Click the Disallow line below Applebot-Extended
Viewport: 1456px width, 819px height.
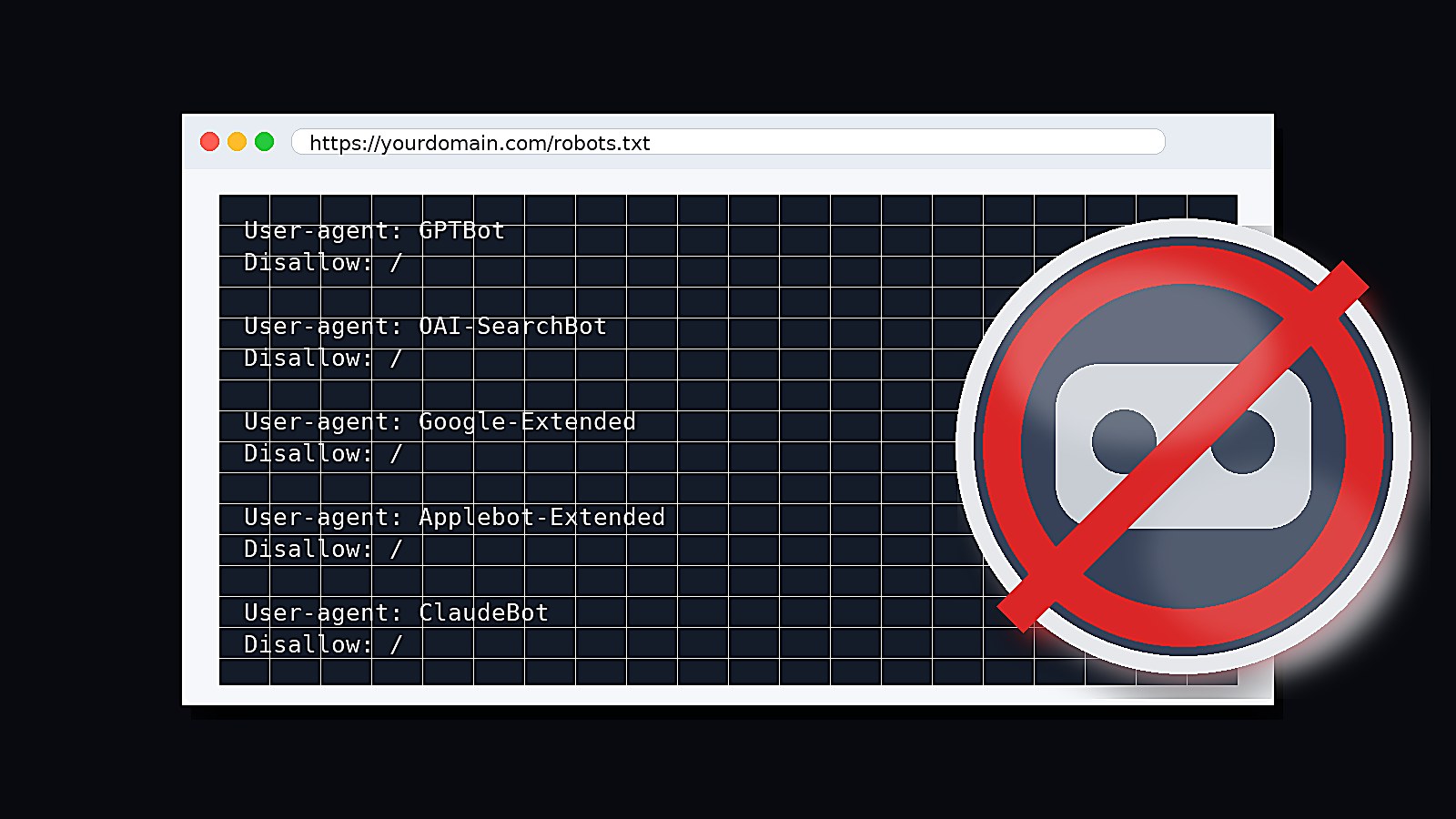322,550
